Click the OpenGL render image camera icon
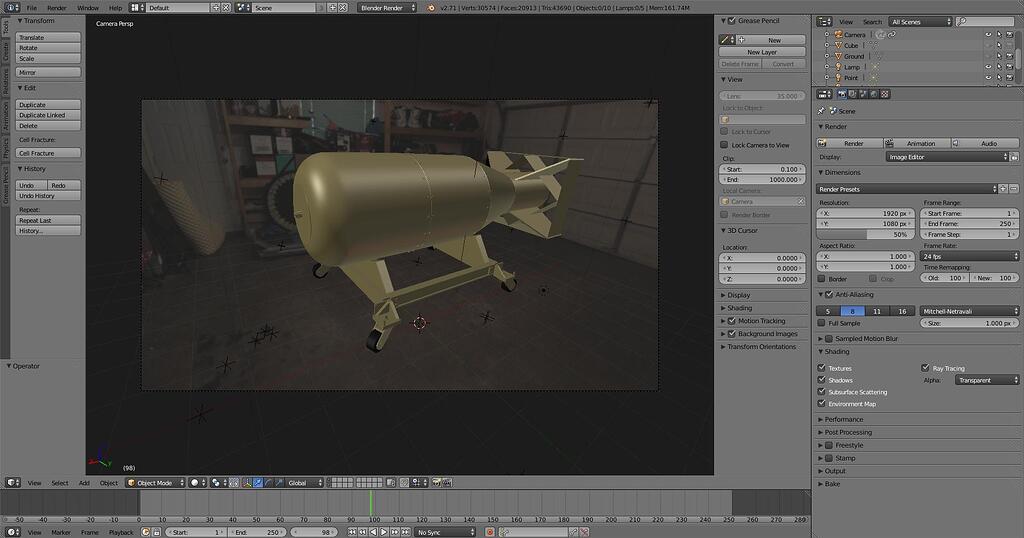The image size is (1024, 538). [436, 483]
